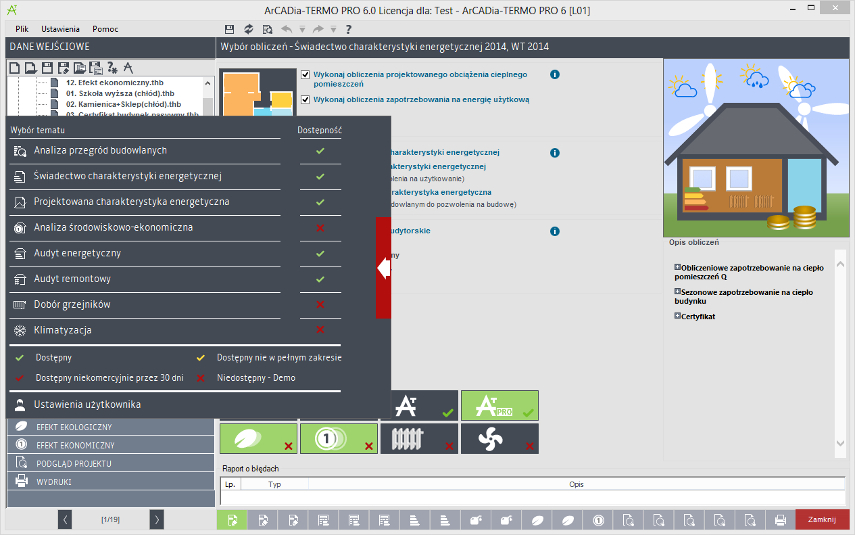Select '01. Szkoła wyższa (chłód).thb' in tree
This screenshot has height=535, width=855.
point(120,94)
